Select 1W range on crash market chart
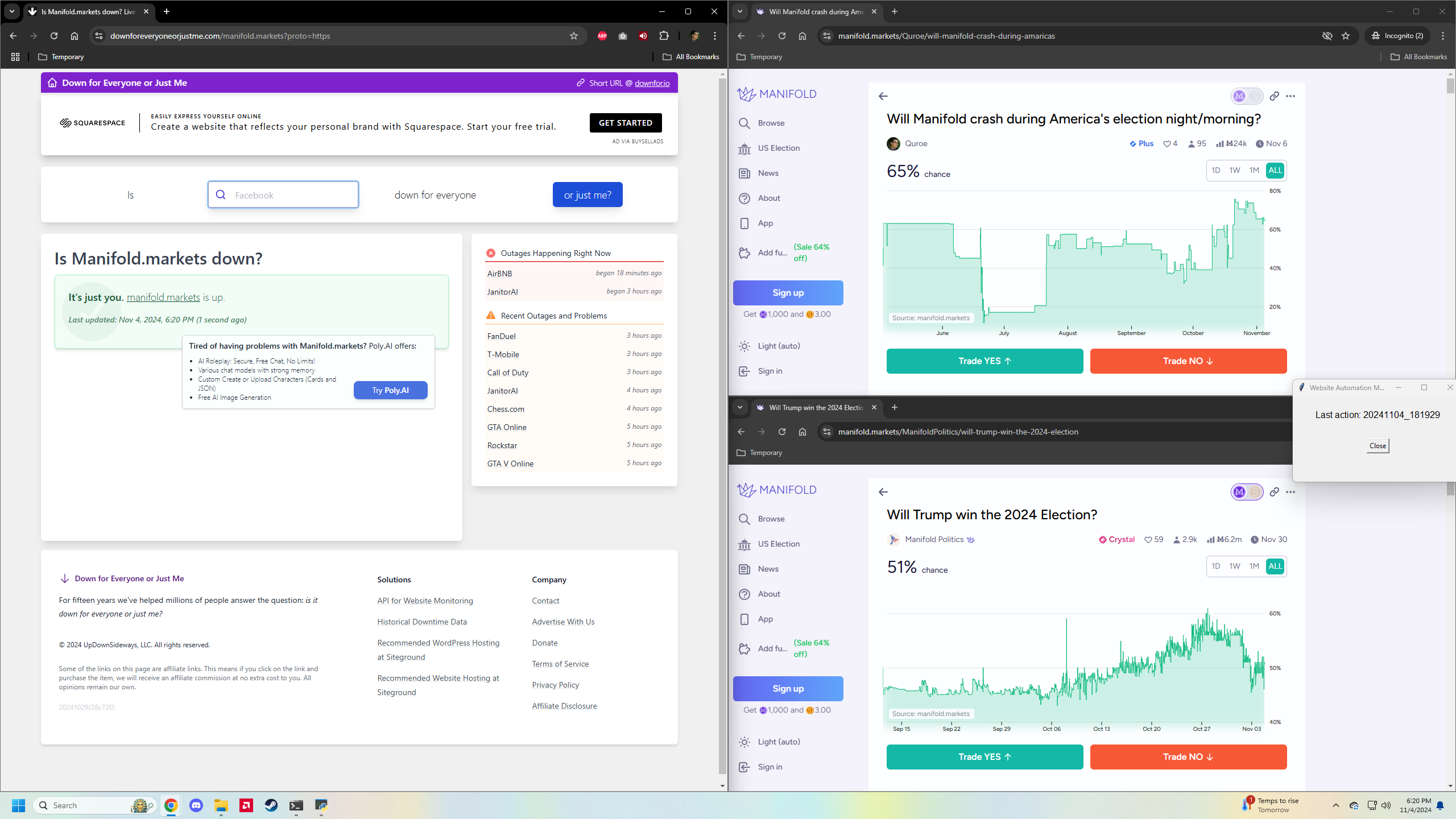Image resolution: width=1456 pixels, height=819 pixels. coord(1235,170)
